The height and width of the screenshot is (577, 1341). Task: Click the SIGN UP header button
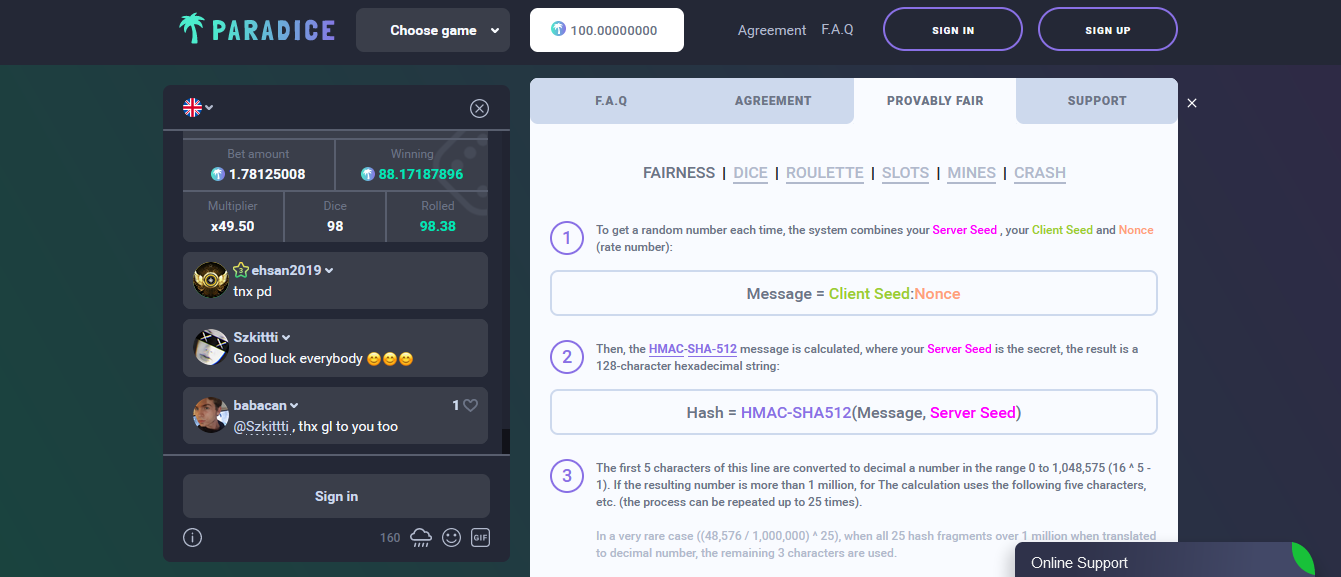pyautogui.click(x=1108, y=30)
